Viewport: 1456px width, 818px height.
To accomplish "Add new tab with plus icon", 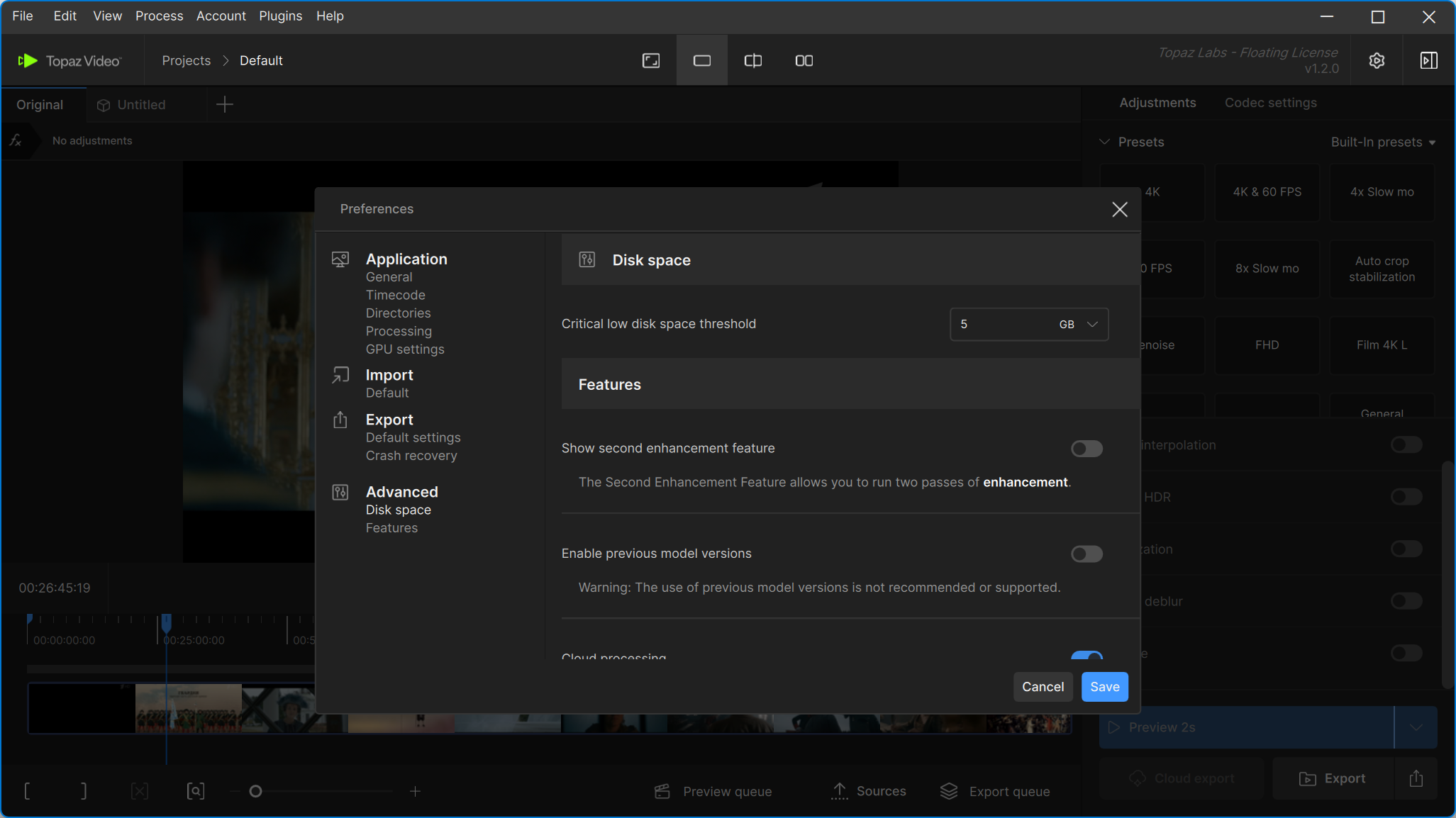I will click(224, 105).
